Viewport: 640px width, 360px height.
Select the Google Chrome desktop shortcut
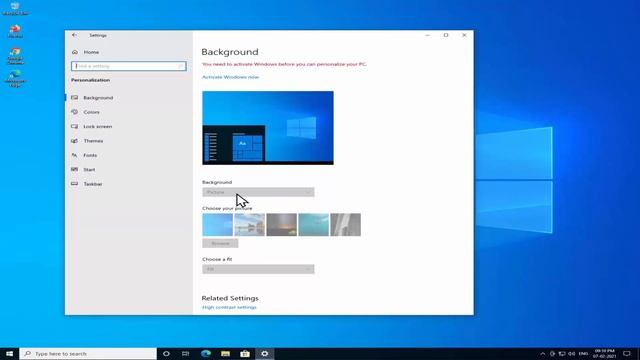point(15,56)
